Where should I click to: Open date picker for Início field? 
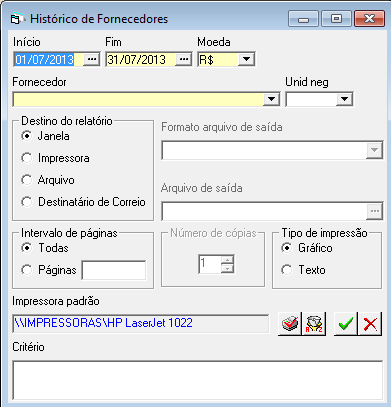(x=91, y=60)
